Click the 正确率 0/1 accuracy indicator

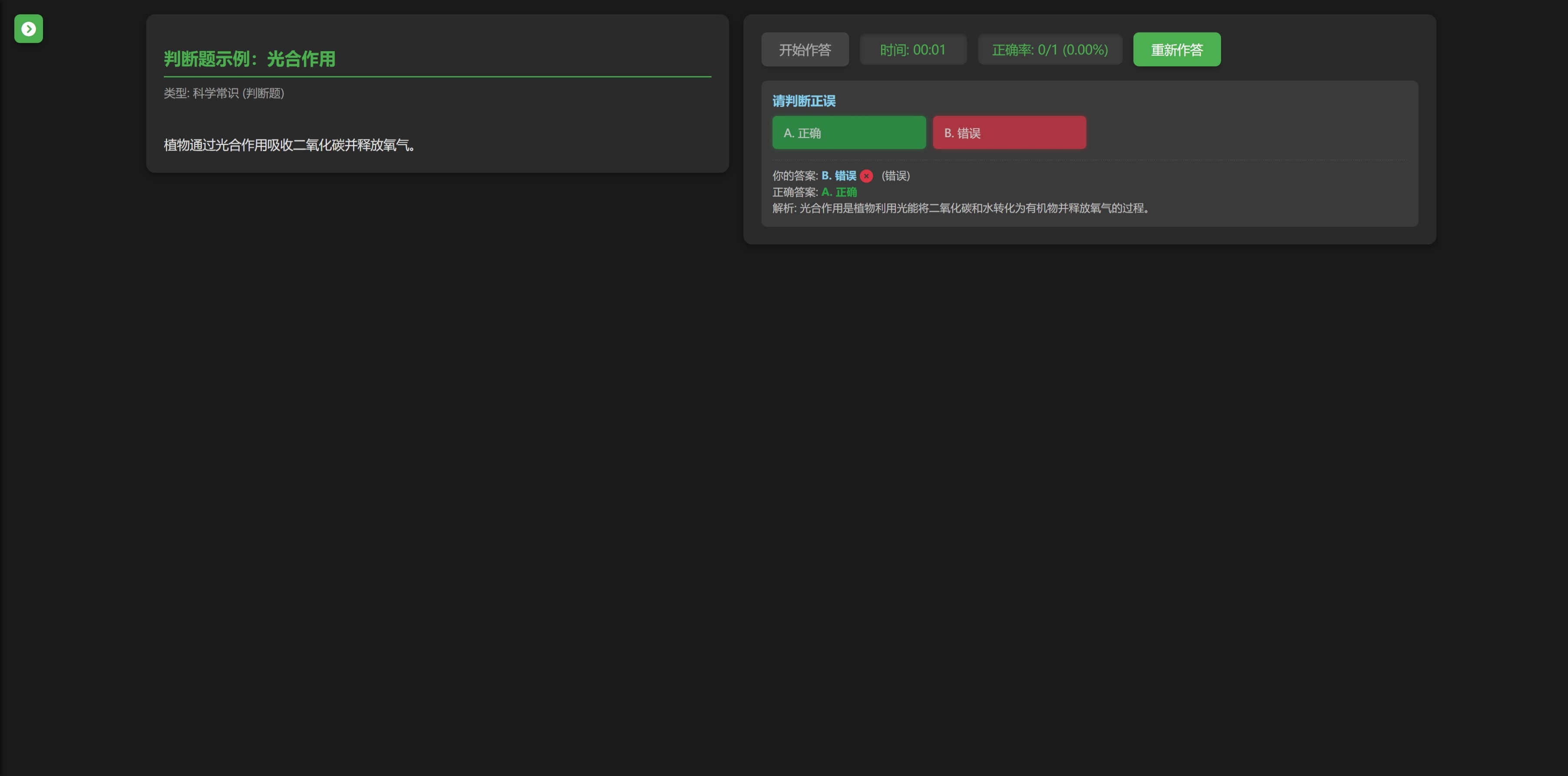pos(1050,50)
